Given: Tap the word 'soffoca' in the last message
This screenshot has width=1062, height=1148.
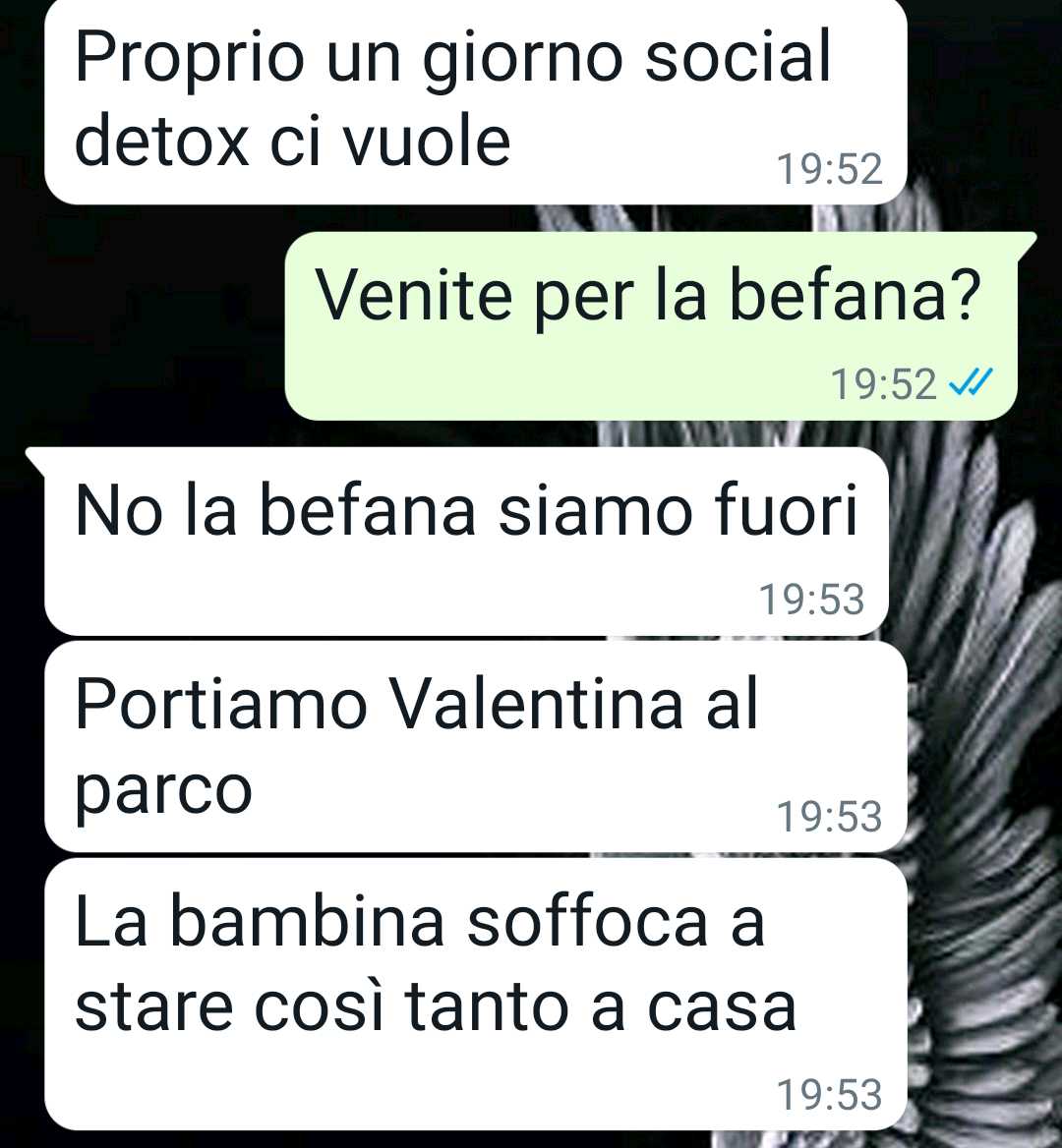Looking at the screenshot, I should click(x=587, y=921).
